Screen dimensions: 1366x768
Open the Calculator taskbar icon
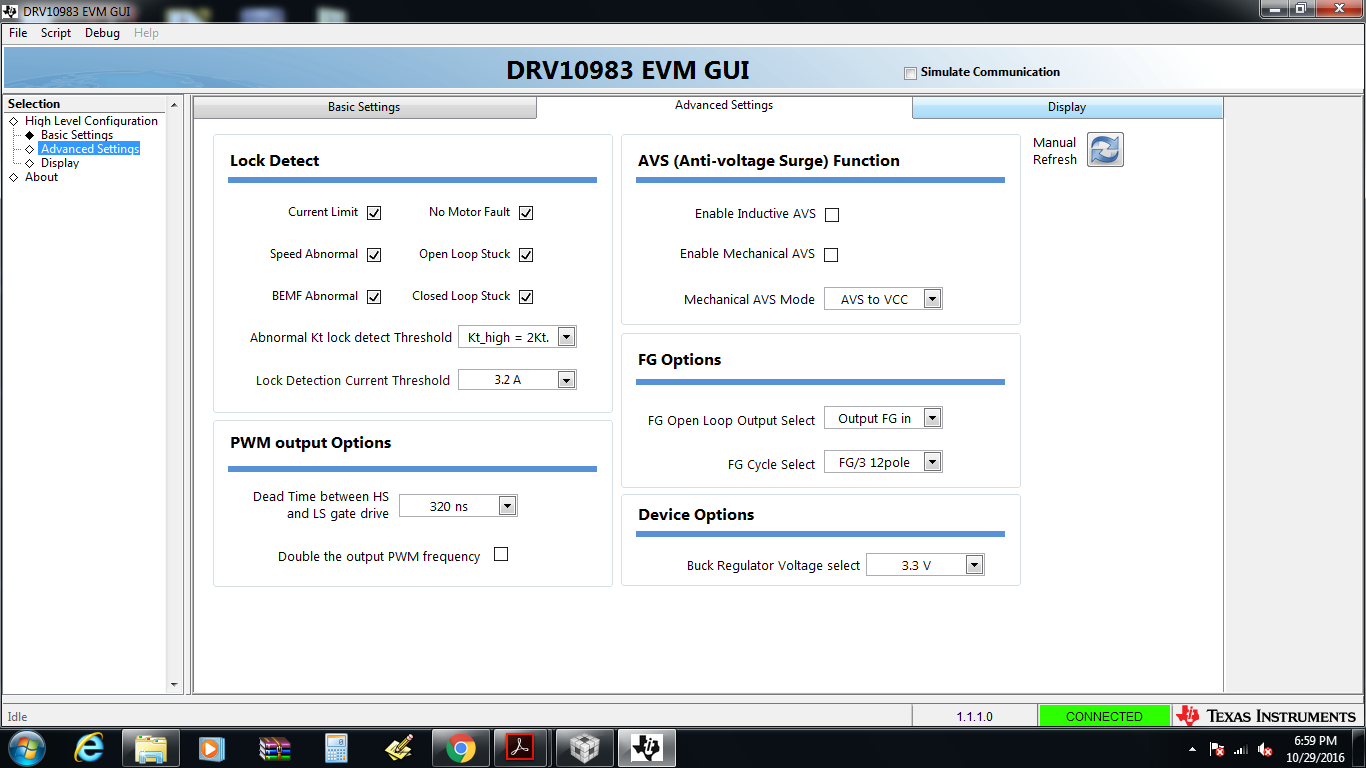pos(336,747)
